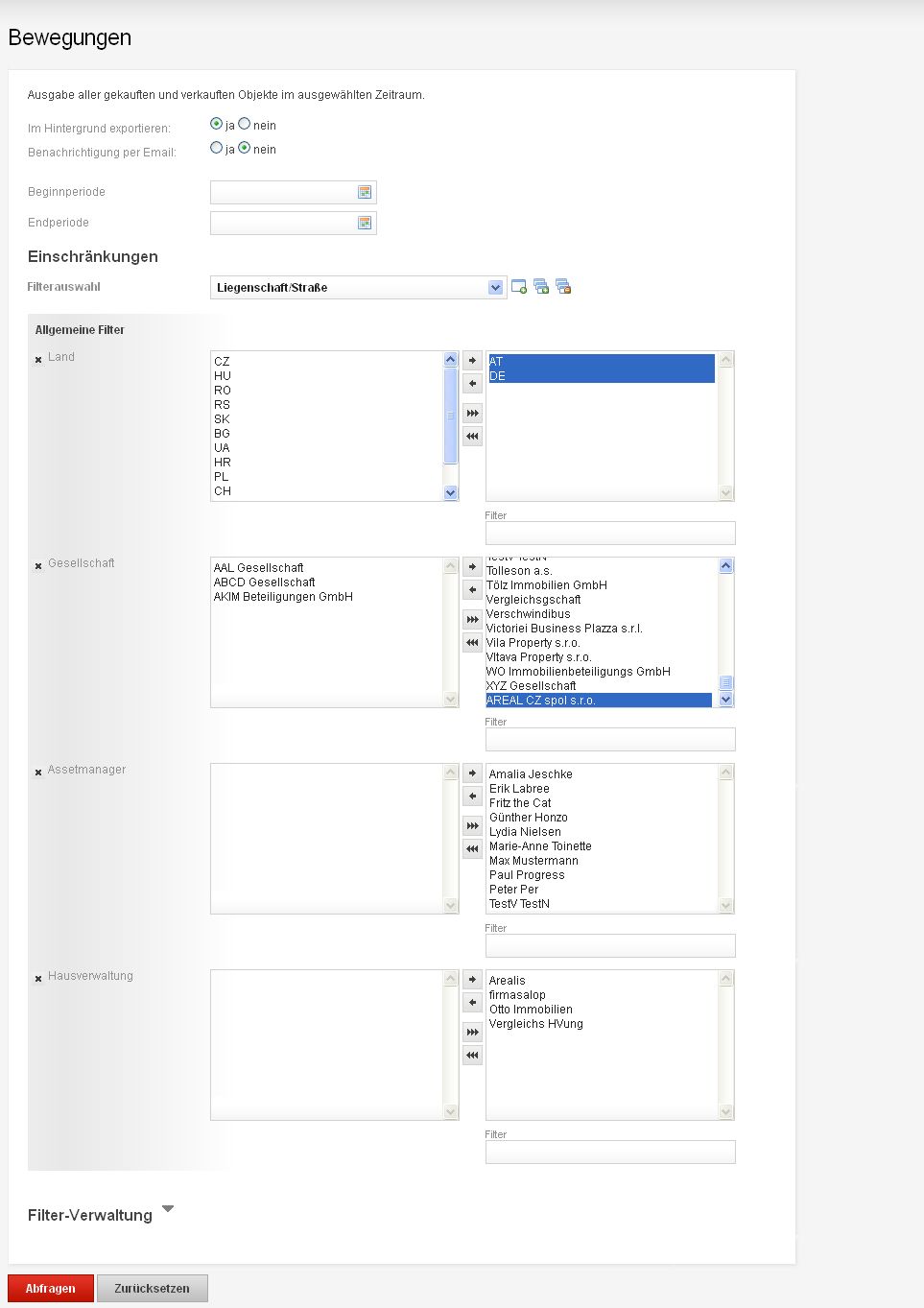Remove the Land filter with x icon
The height and width of the screenshot is (1308, 924).
pyautogui.click(x=38, y=360)
